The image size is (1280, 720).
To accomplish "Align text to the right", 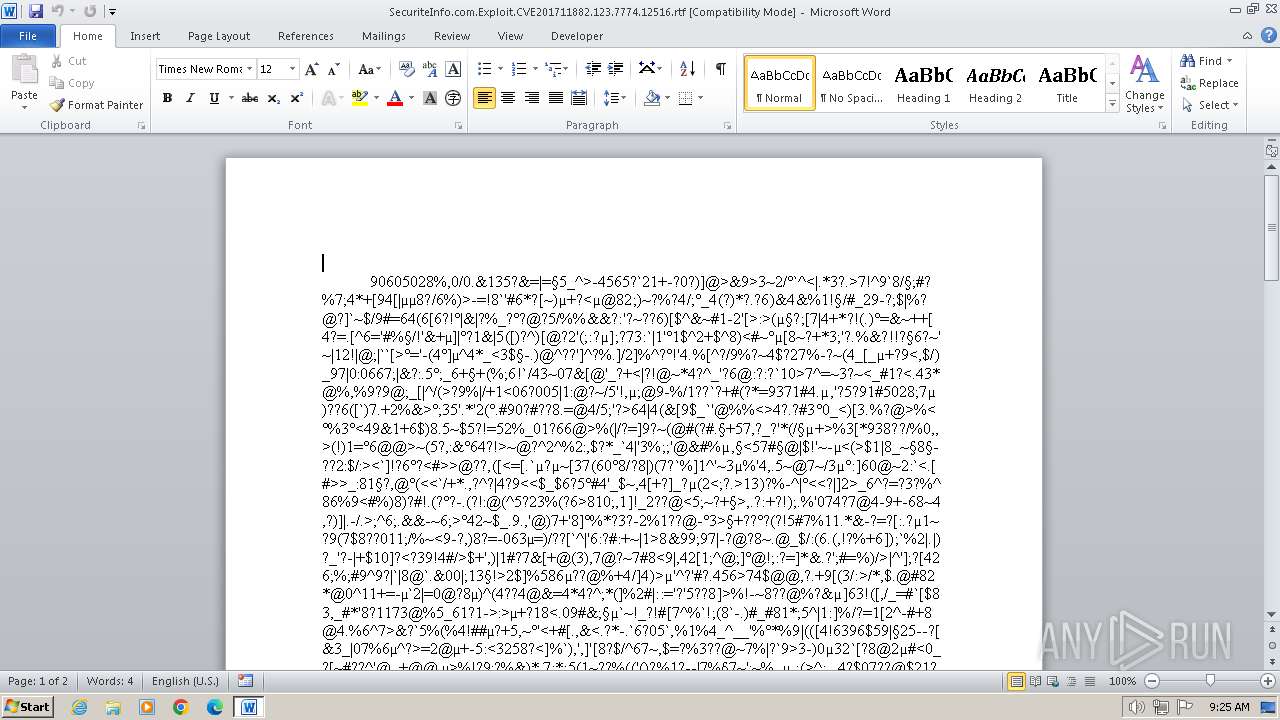I will click(x=531, y=98).
